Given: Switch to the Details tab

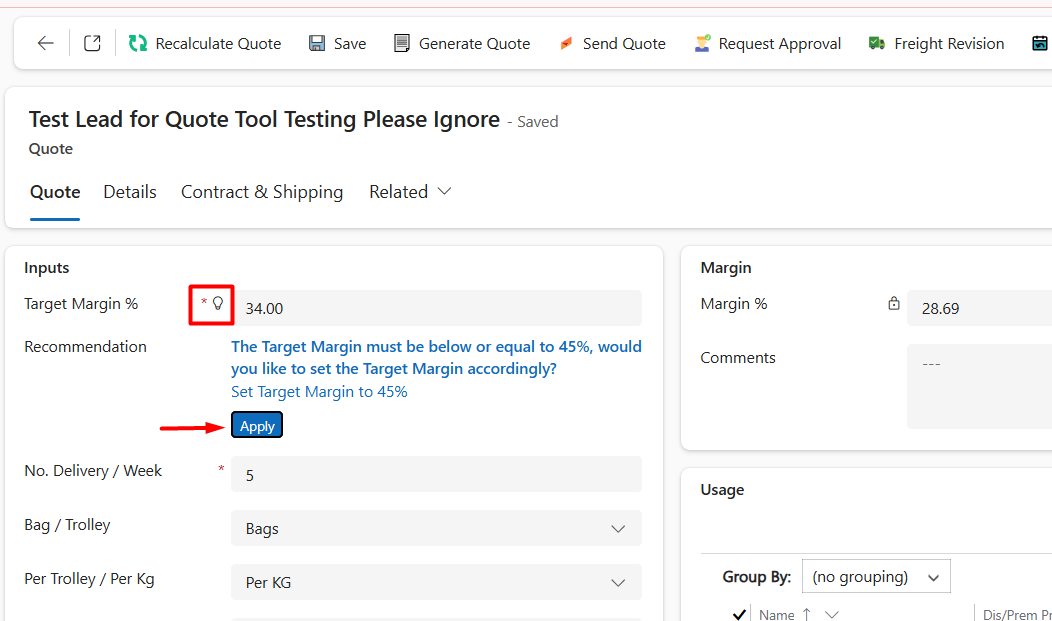Looking at the screenshot, I should coord(129,192).
